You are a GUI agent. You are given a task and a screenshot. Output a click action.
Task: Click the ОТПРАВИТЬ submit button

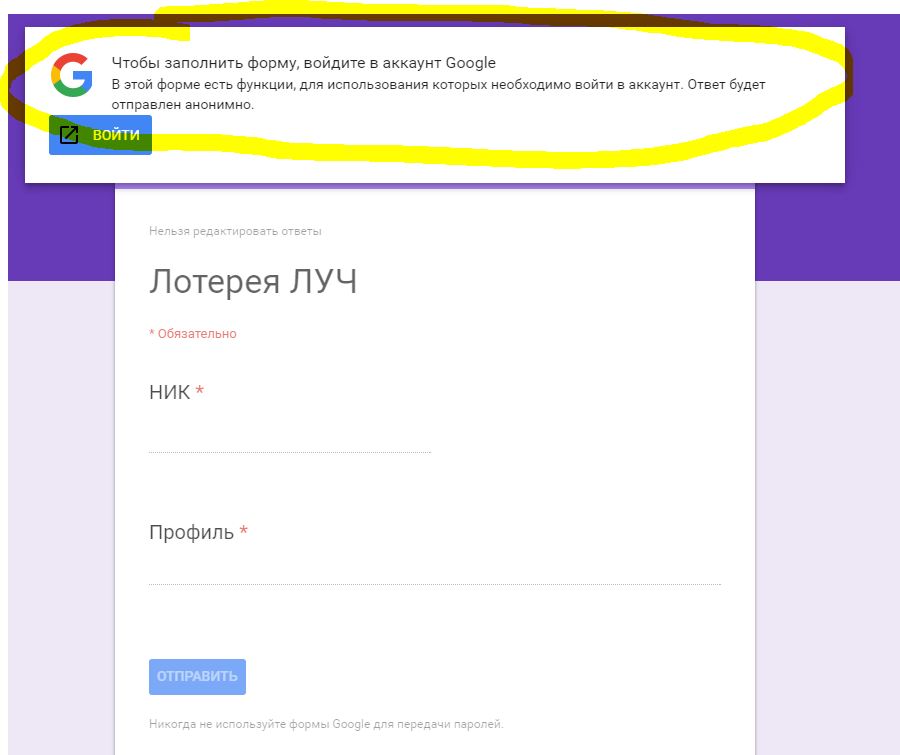click(197, 677)
